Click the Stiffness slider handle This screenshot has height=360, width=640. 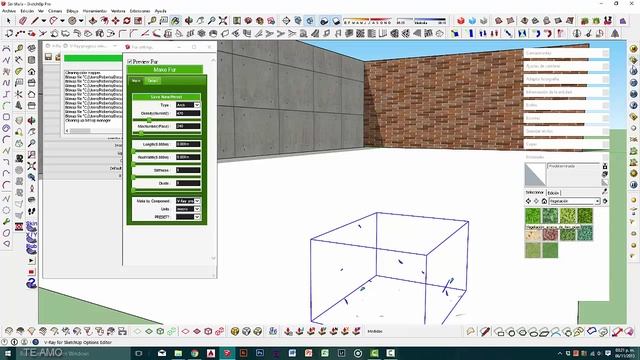pos(133,177)
